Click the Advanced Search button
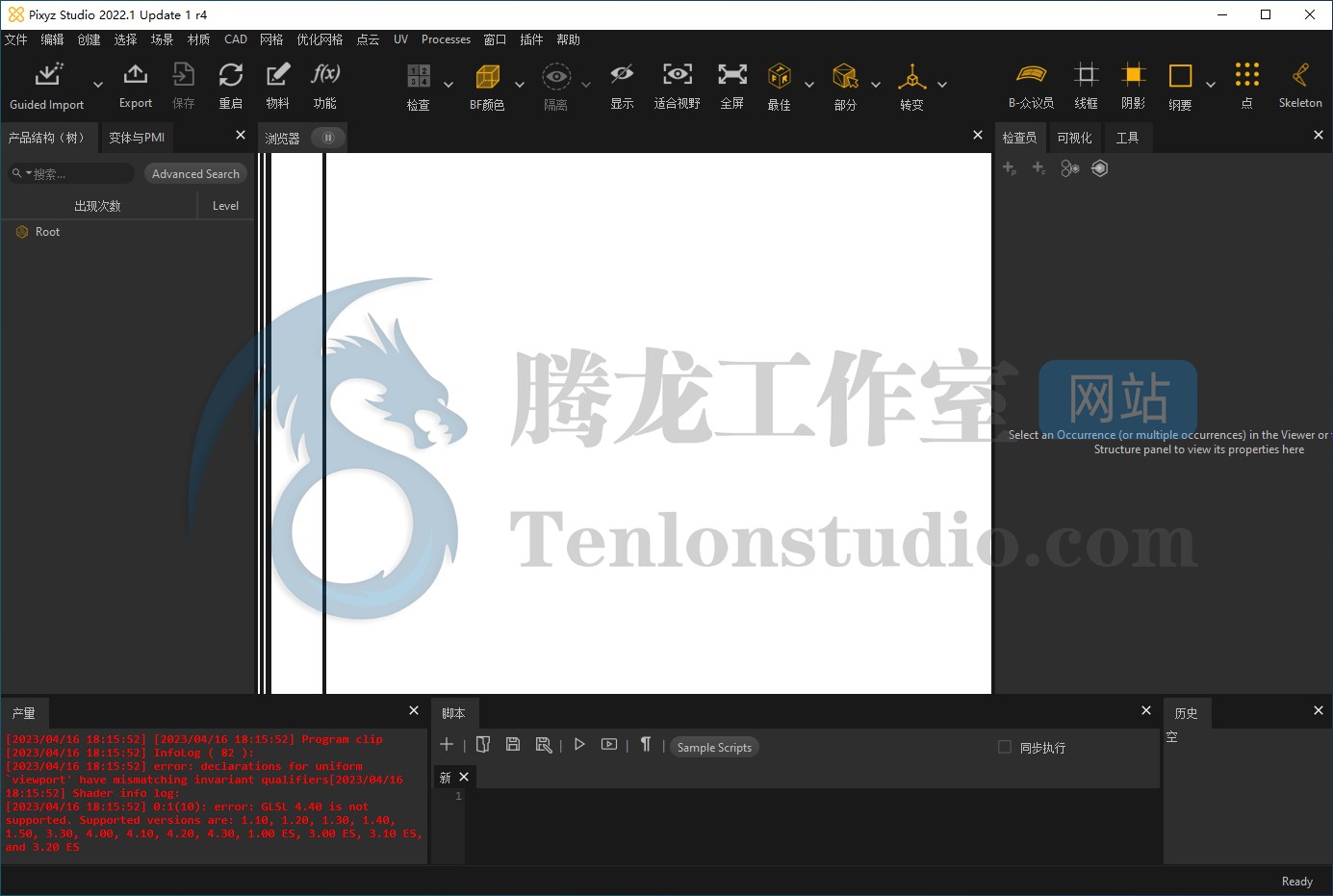Screen dimensions: 1333x896 [195, 174]
